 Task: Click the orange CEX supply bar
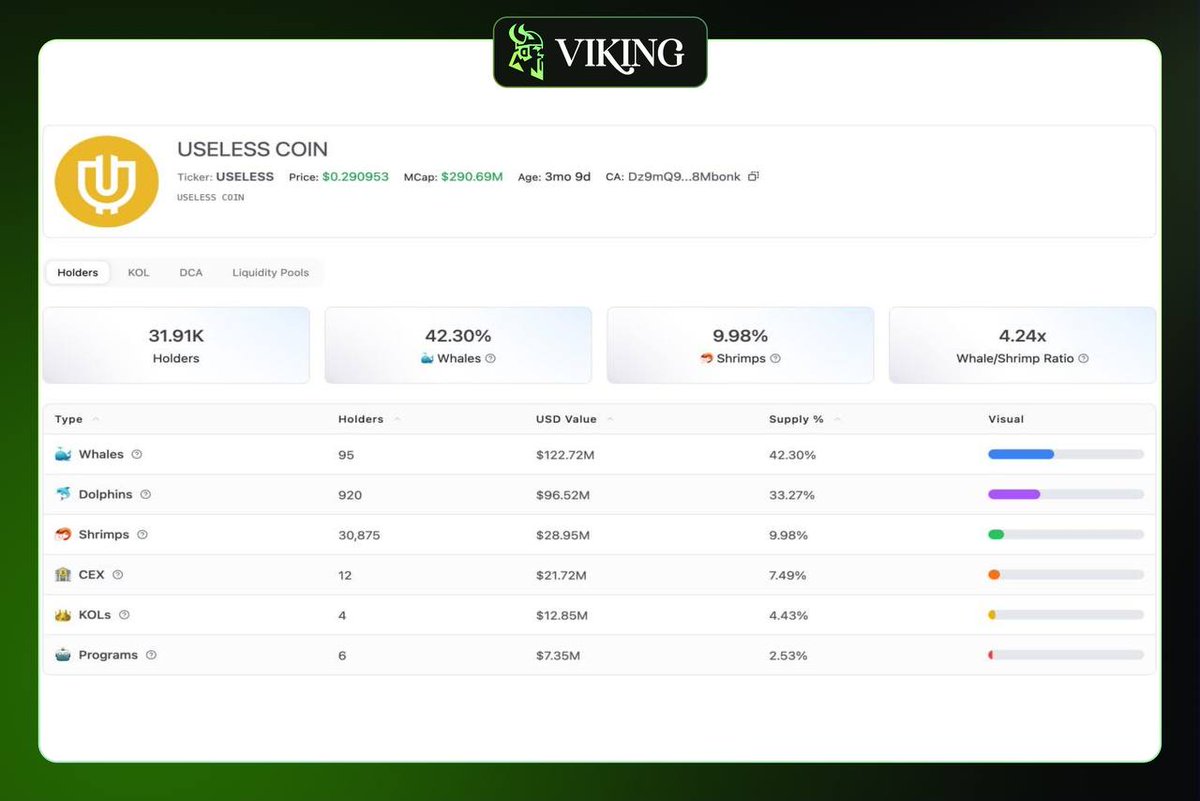[994, 574]
